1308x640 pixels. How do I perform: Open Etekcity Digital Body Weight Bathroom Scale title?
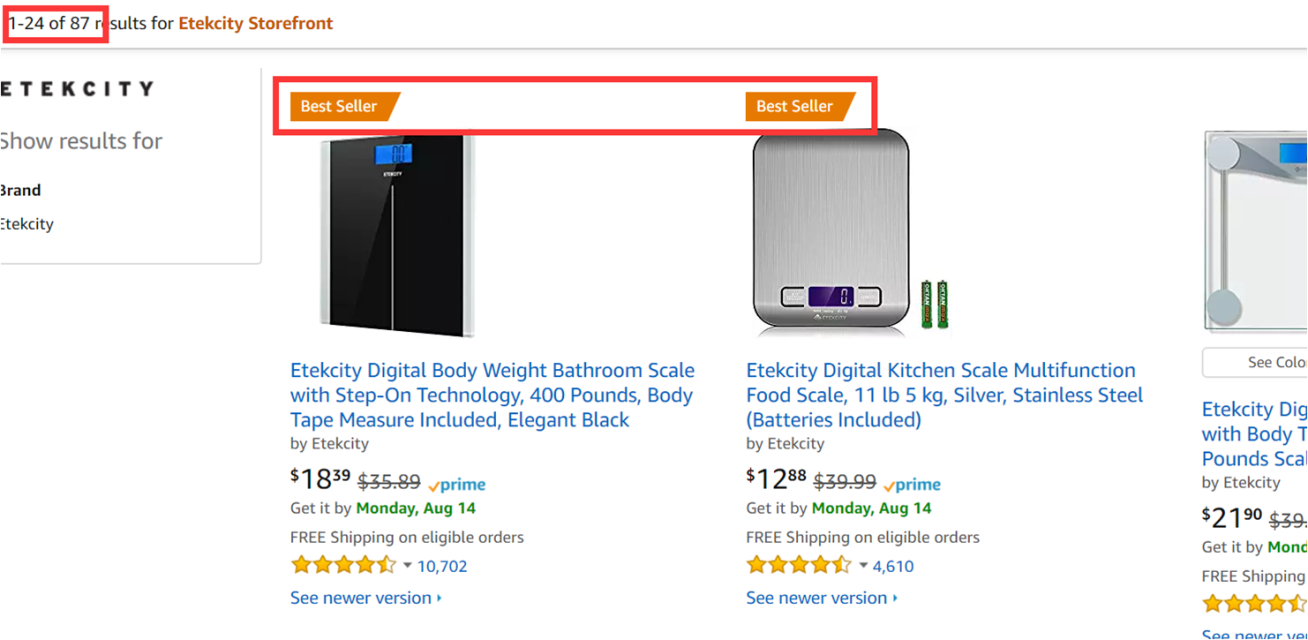coord(492,395)
